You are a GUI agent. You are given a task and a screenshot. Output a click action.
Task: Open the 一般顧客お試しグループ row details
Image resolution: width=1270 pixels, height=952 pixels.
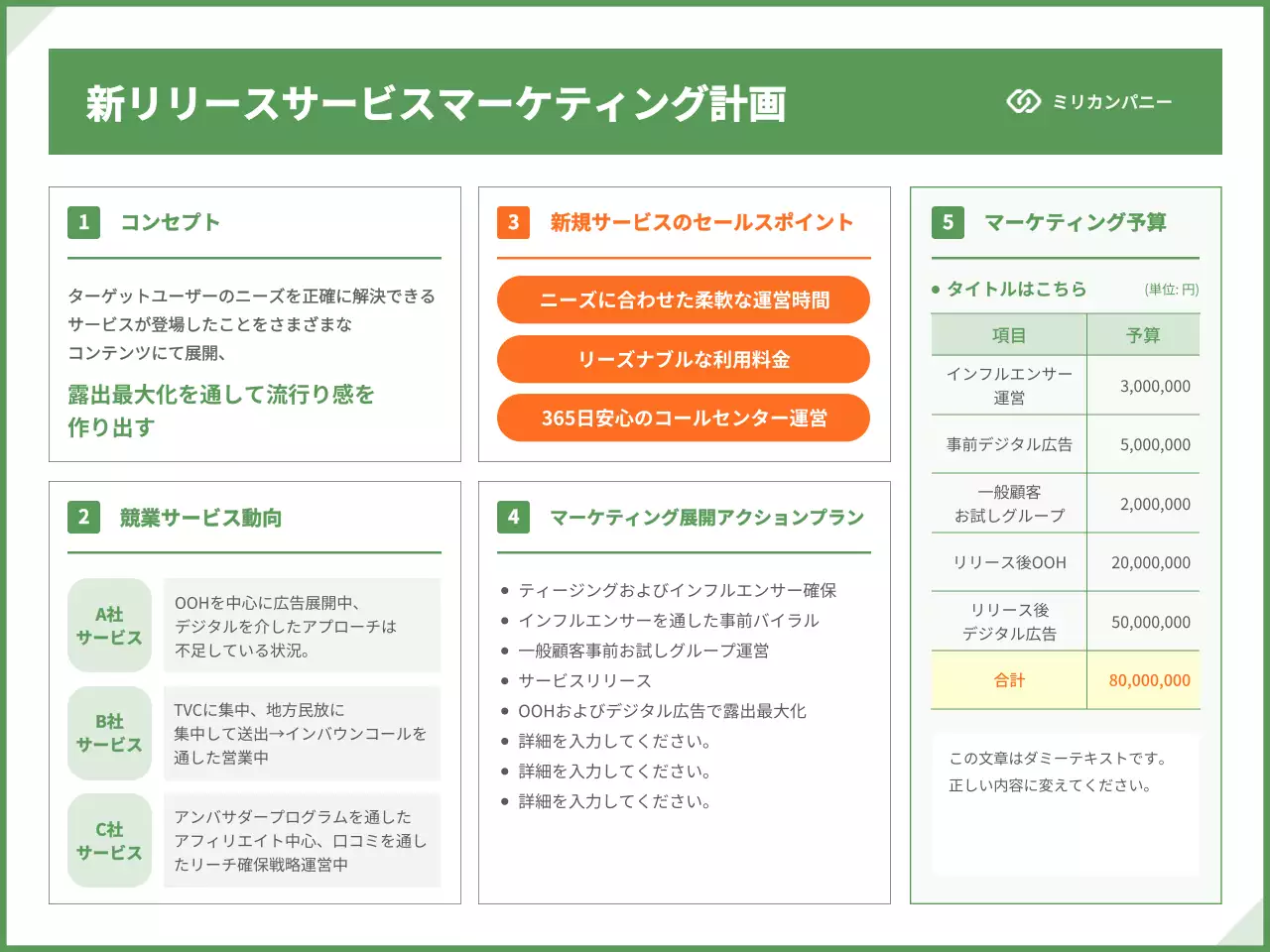coord(1008,503)
